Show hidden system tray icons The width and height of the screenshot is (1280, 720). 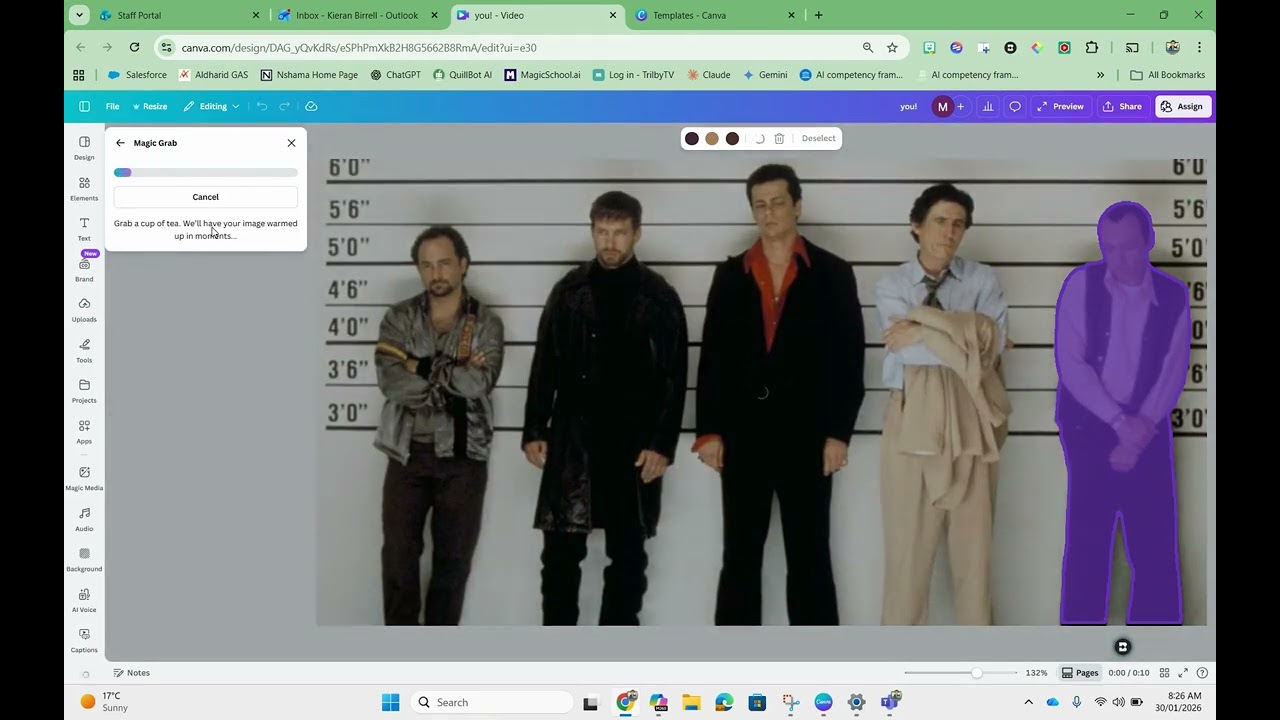coord(1028,702)
